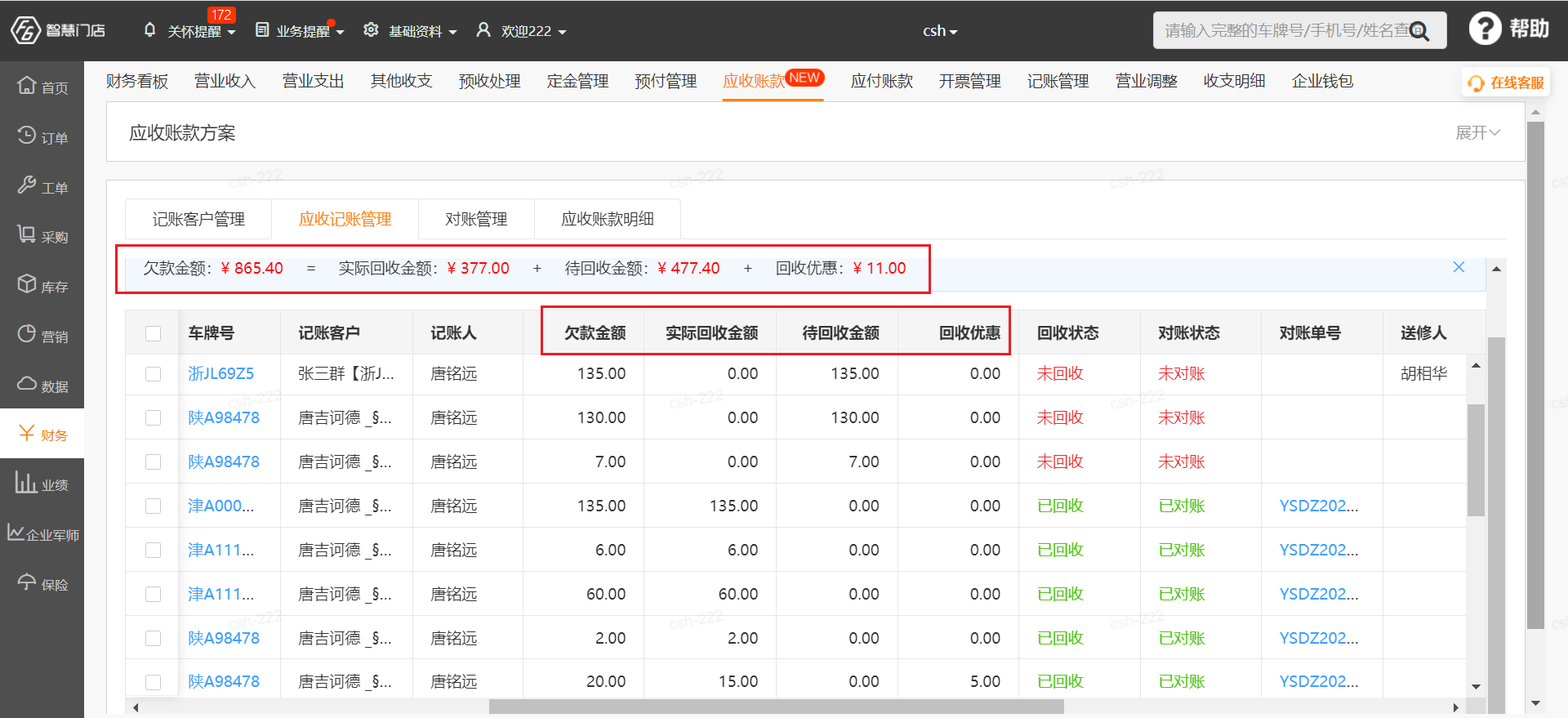Expand the 应收账款方案 panel via 展开
The height and width of the screenshot is (718, 1568).
pos(1477,132)
